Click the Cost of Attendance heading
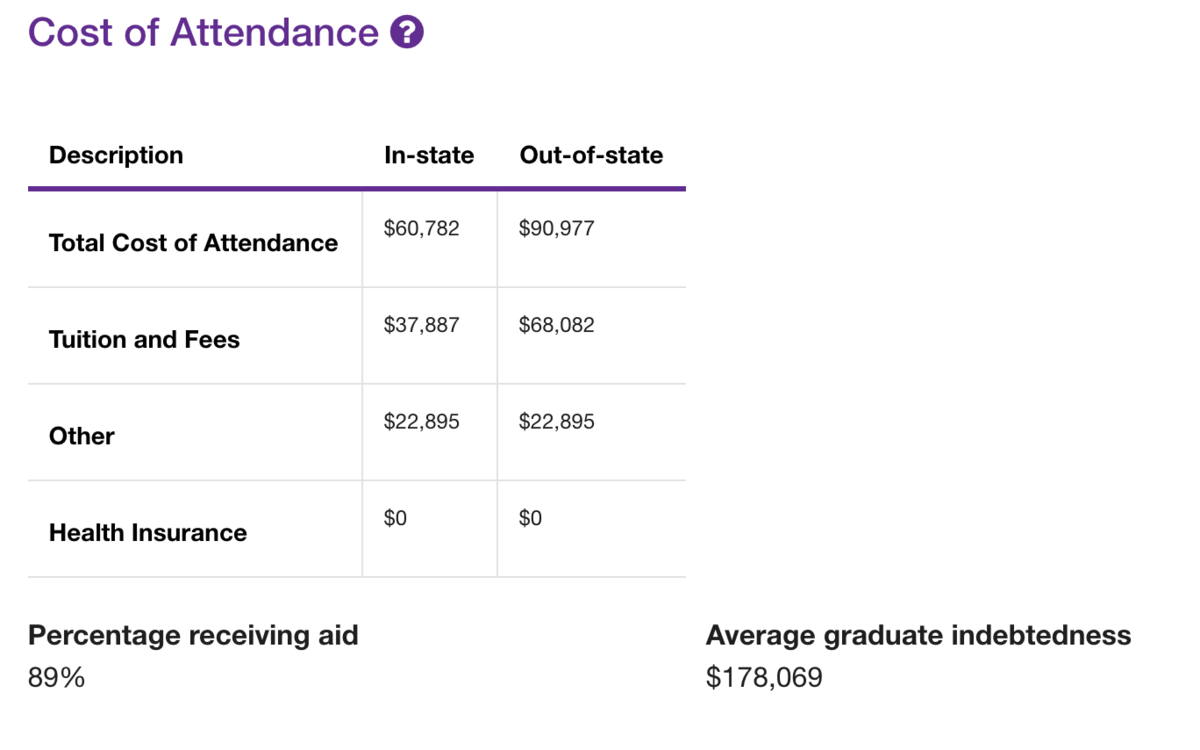Viewport: 1200px width, 750px height. click(203, 33)
